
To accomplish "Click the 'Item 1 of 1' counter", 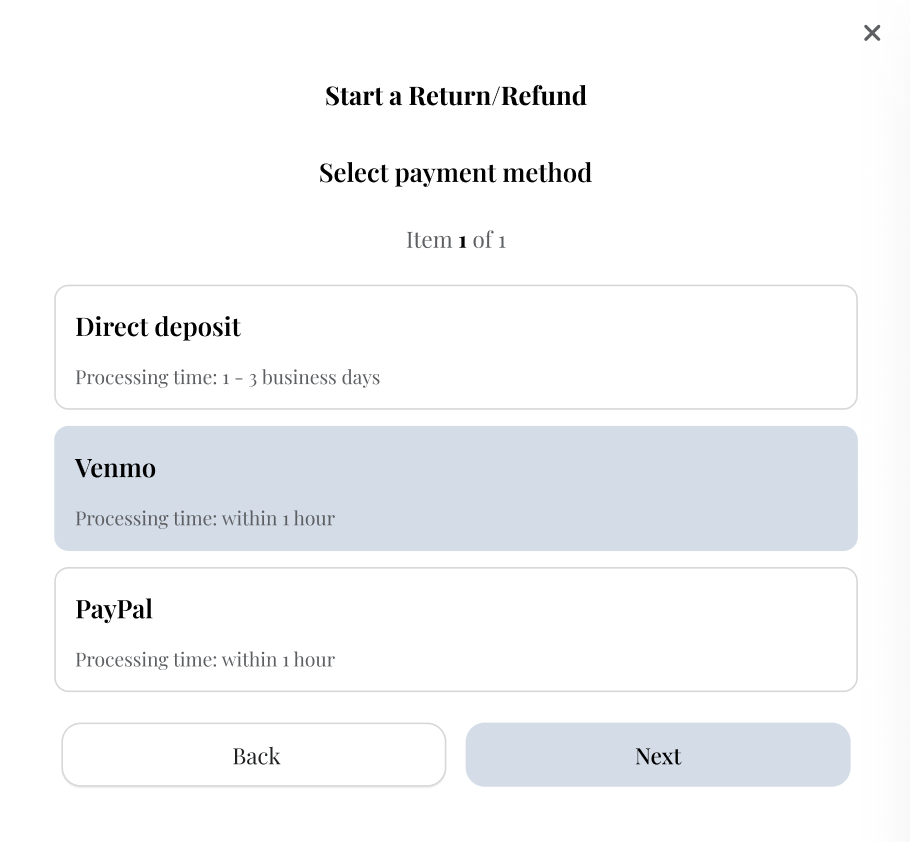I will (x=455, y=240).
